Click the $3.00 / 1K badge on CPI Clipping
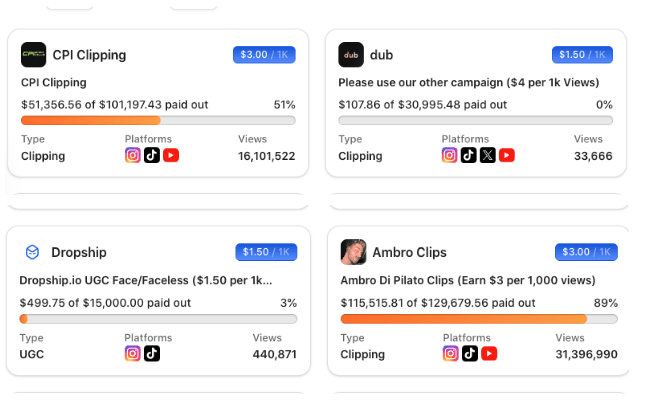Image resolution: width=654 pixels, height=401 pixels. (x=263, y=55)
